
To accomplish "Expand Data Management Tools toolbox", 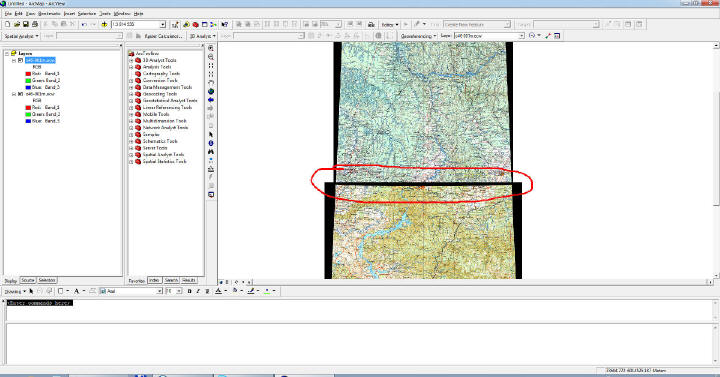I will (x=131, y=87).
